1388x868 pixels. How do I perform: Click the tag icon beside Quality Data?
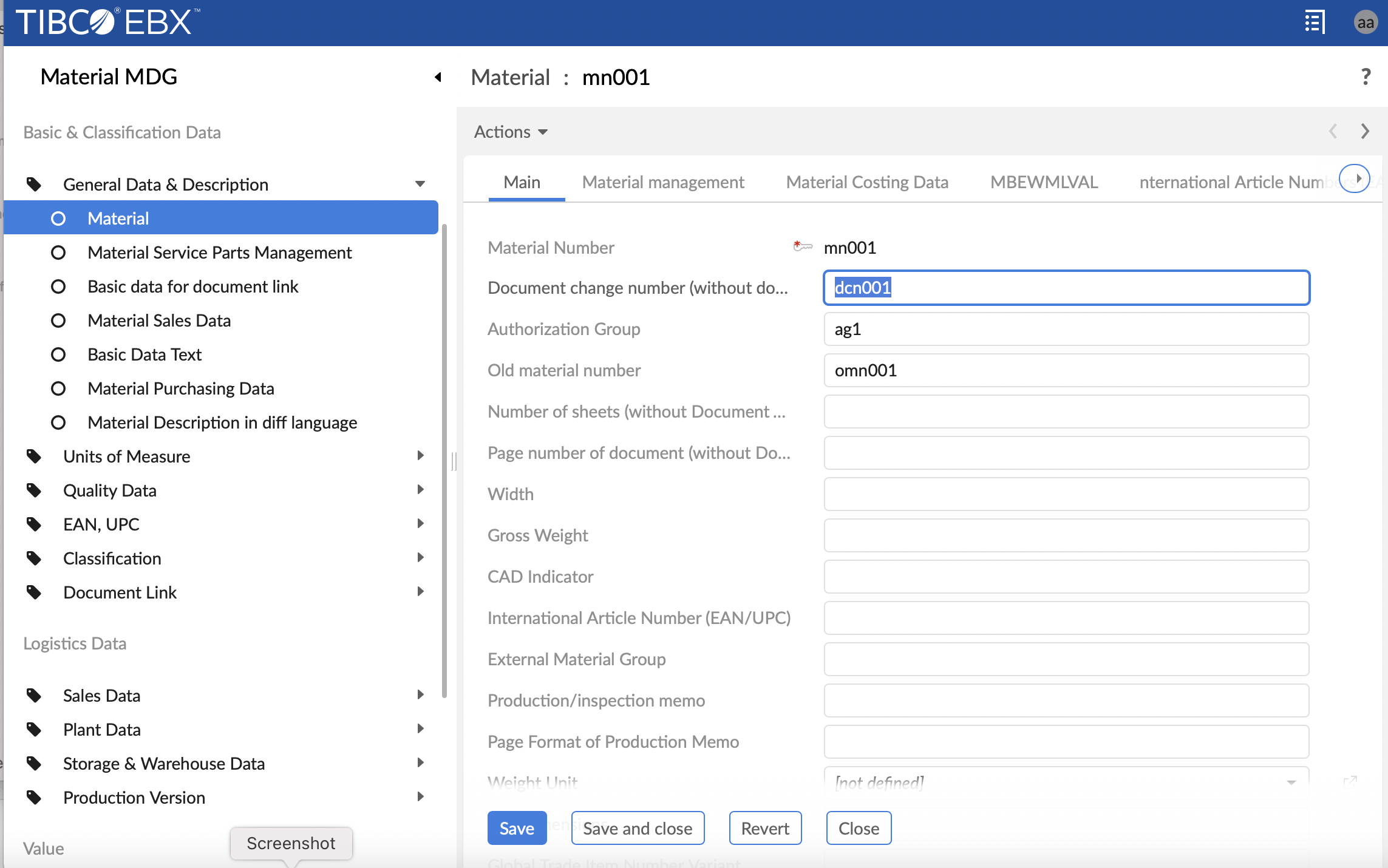(34, 490)
